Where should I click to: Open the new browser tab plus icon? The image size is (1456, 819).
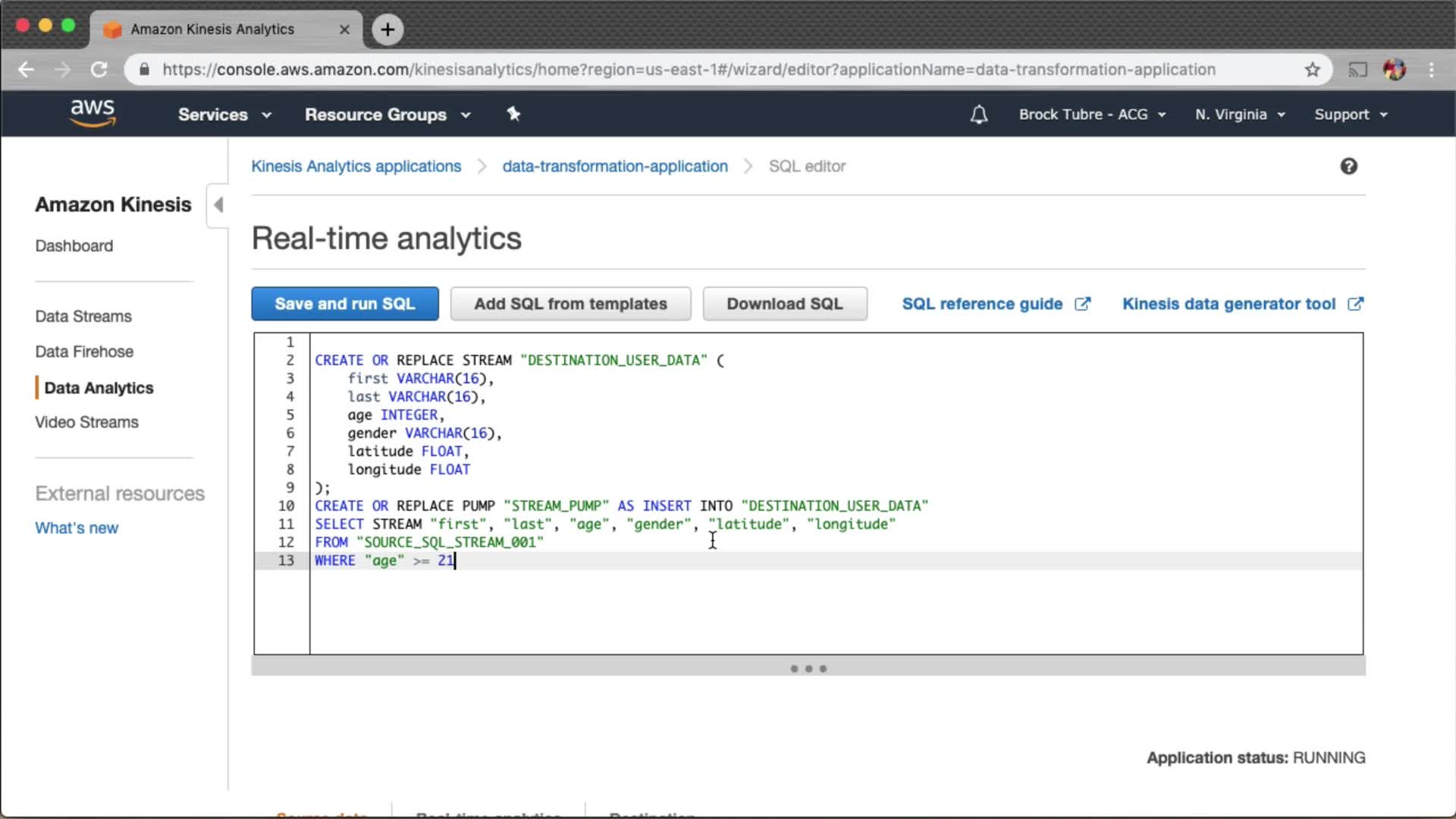pos(388,30)
